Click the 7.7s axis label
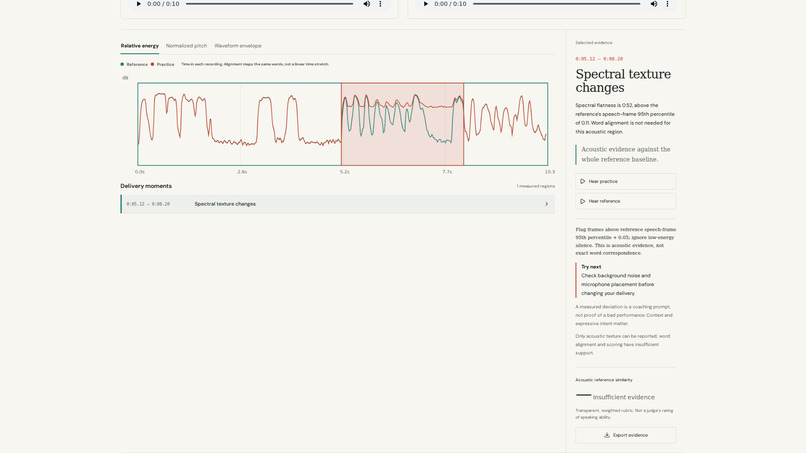Image resolution: width=806 pixels, height=453 pixels. [447, 172]
